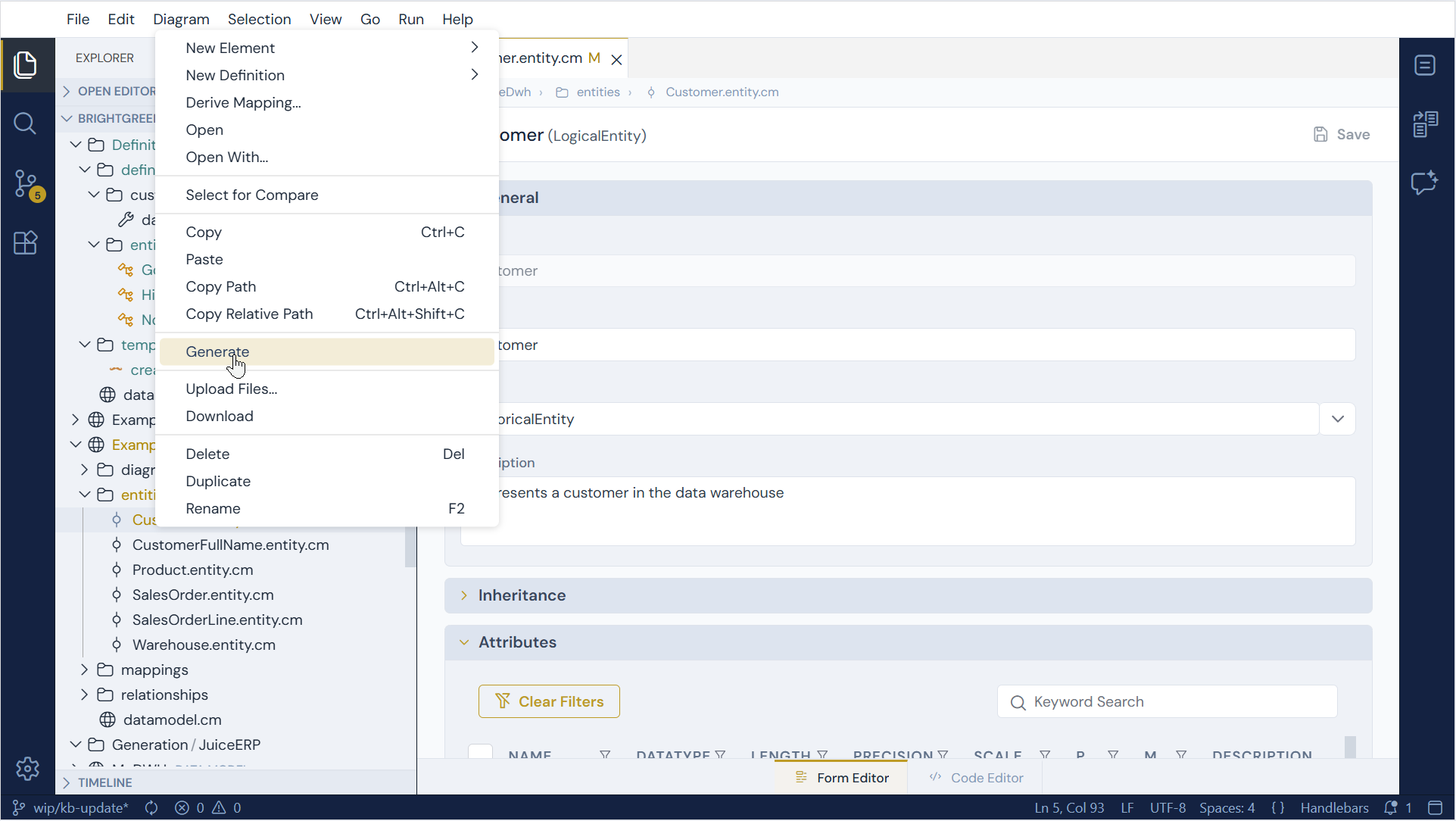Click the entities folder icon in breadcrumb
Screen dimensions: 1456x821
pos(562,92)
